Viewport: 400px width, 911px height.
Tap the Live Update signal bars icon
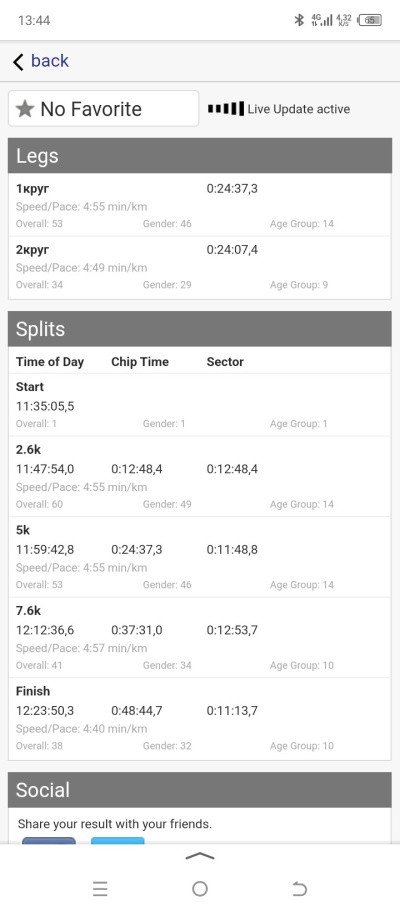click(x=226, y=109)
